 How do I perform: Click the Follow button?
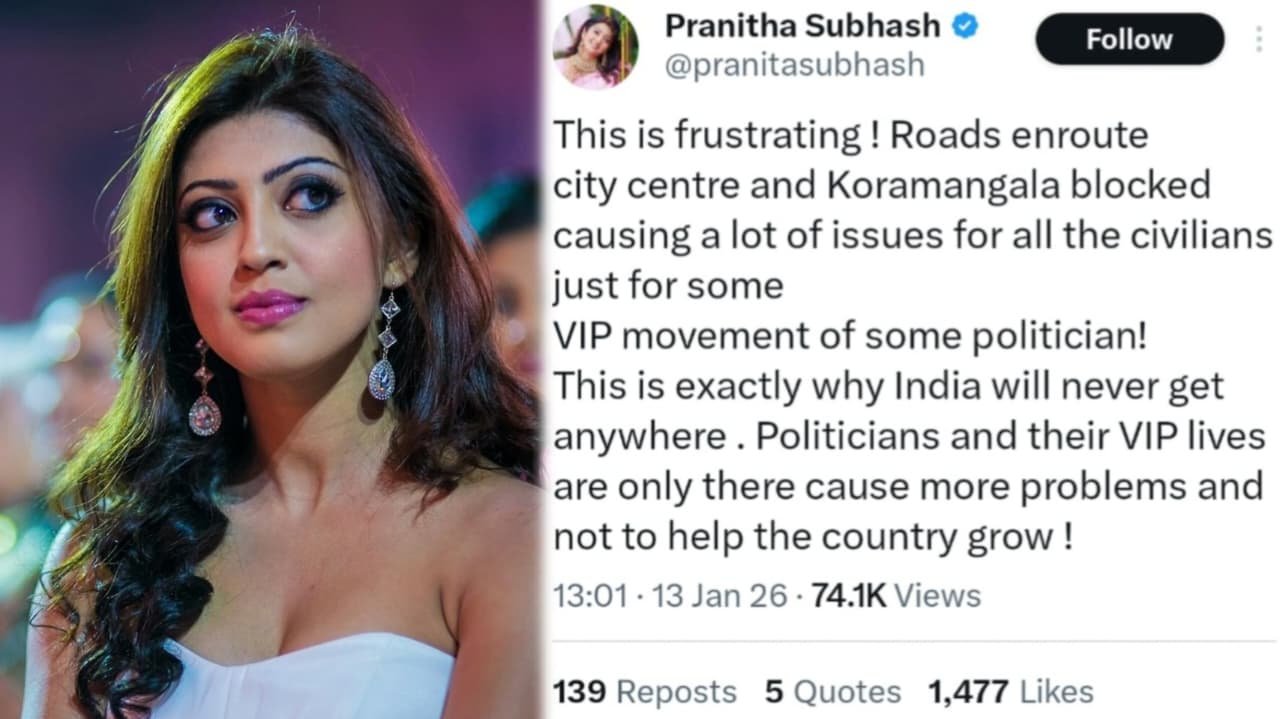pyautogui.click(x=1129, y=40)
